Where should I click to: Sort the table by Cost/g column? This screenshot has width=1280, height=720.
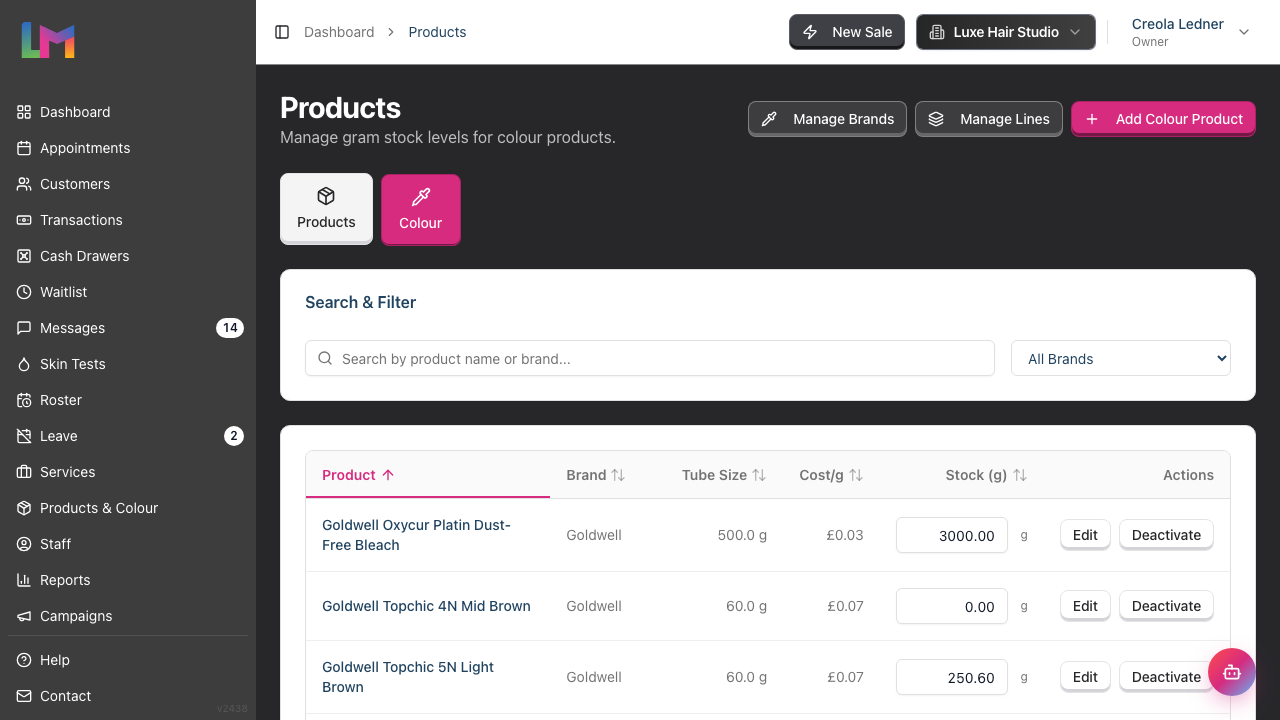pyautogui.click(x=831, y=475)
